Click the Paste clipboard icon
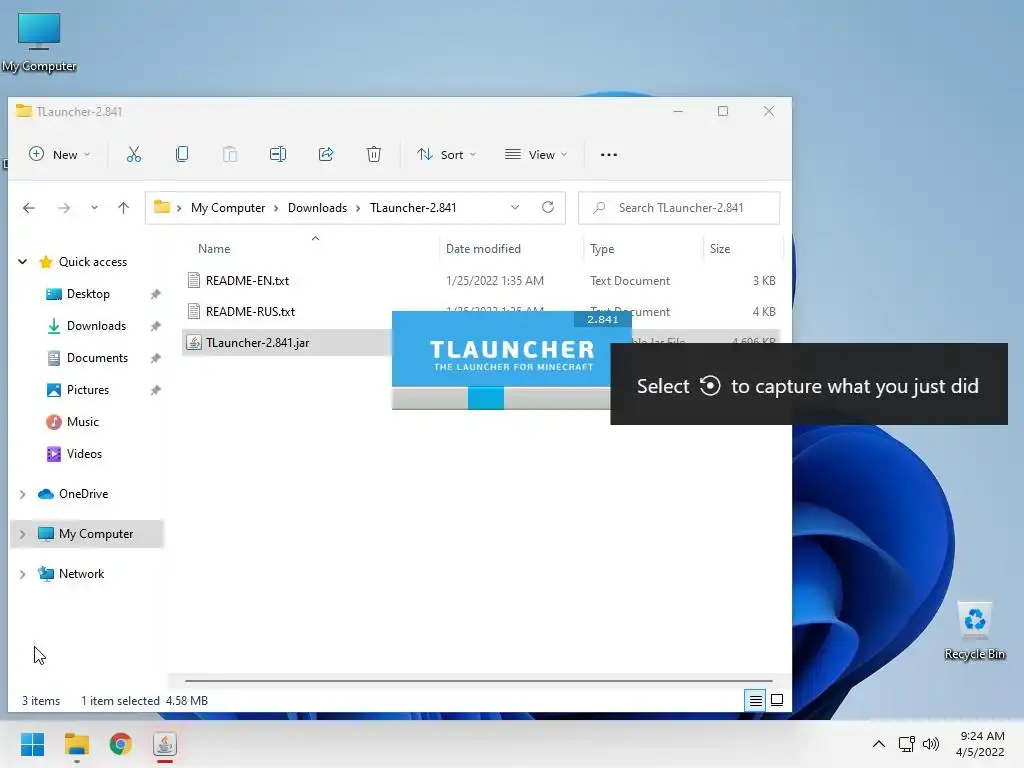The height and width of the screenshot is (768, 1024). pos(230,154)
